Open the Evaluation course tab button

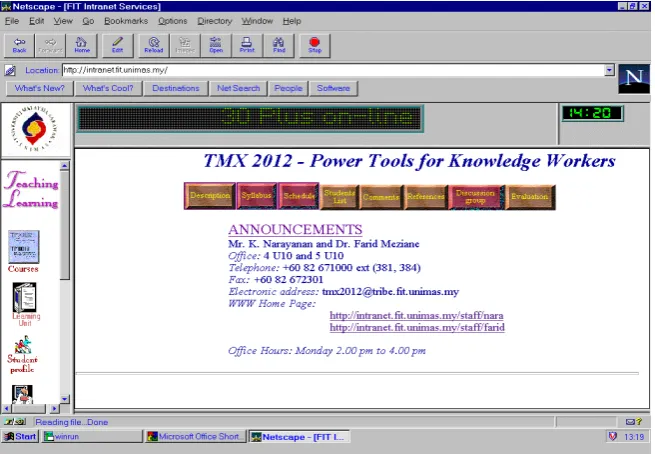pyautogui.click(x=530, y=197)
